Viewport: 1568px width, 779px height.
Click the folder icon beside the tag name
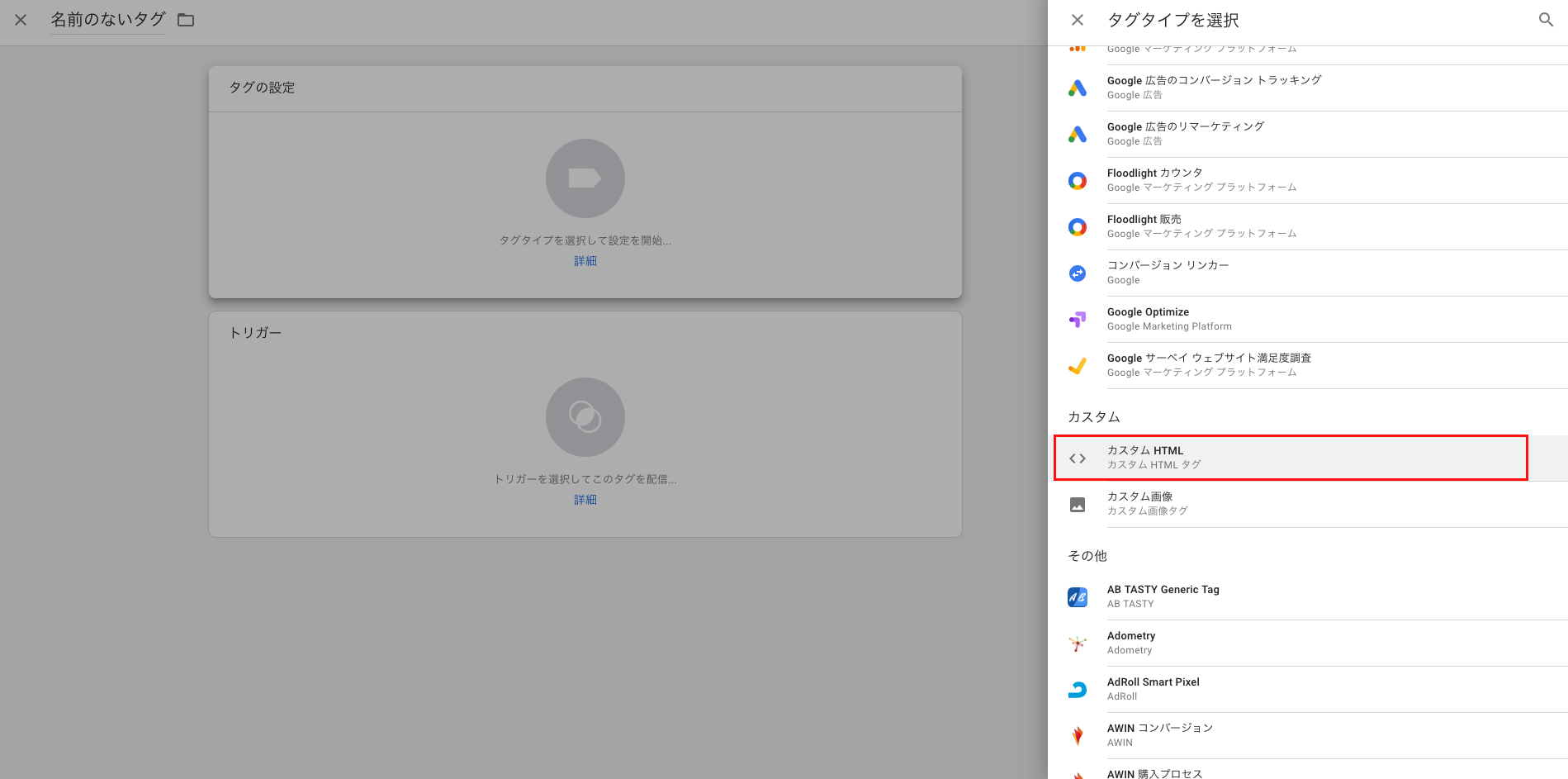click(x=186, y=20)
